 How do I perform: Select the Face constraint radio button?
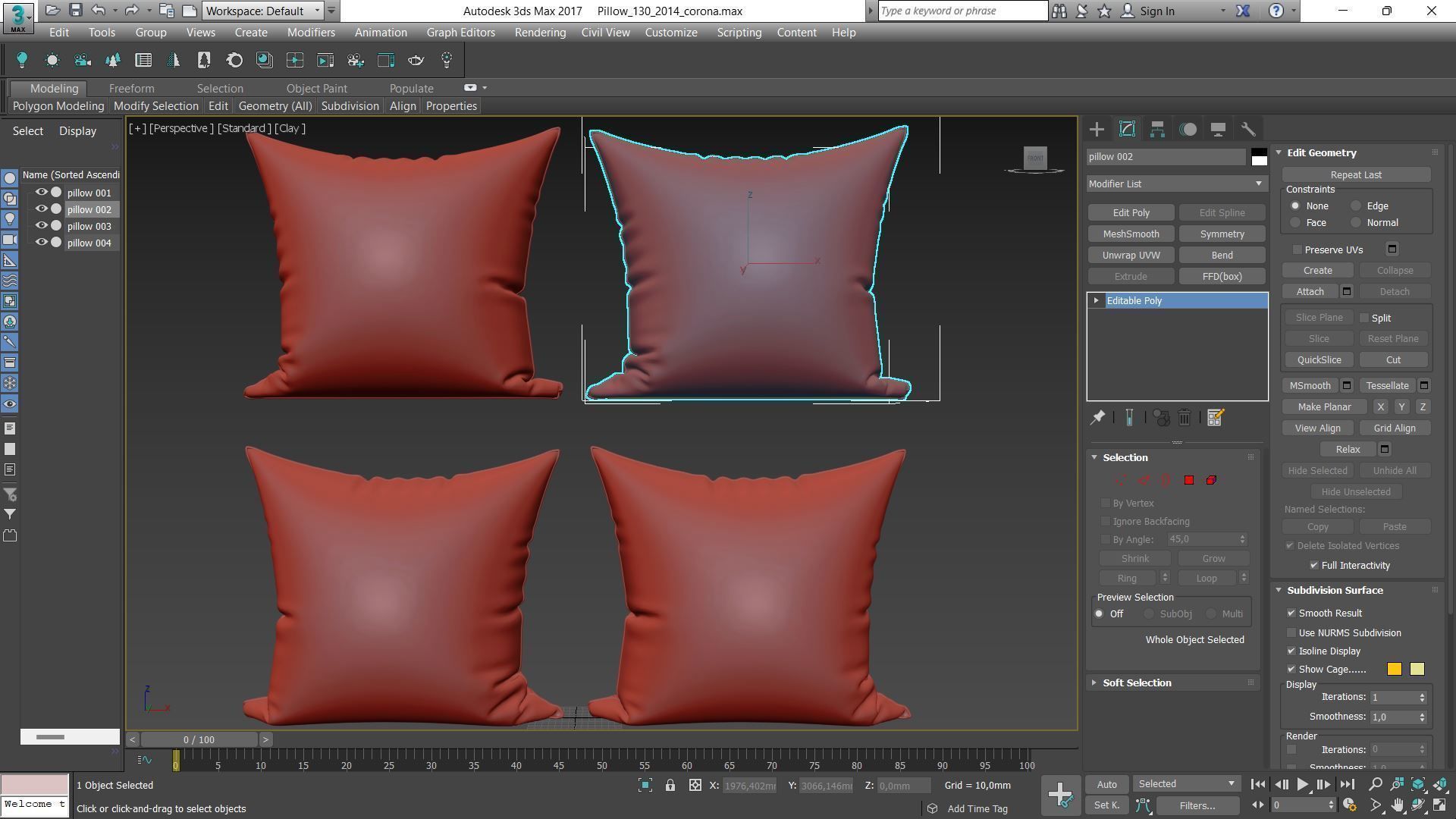coord(1295,223)
